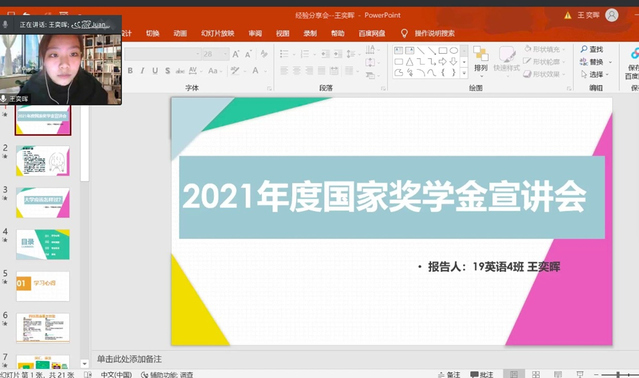Open the font size dropdown
This screenshot has height=378, width=639.
pos(225,54)
